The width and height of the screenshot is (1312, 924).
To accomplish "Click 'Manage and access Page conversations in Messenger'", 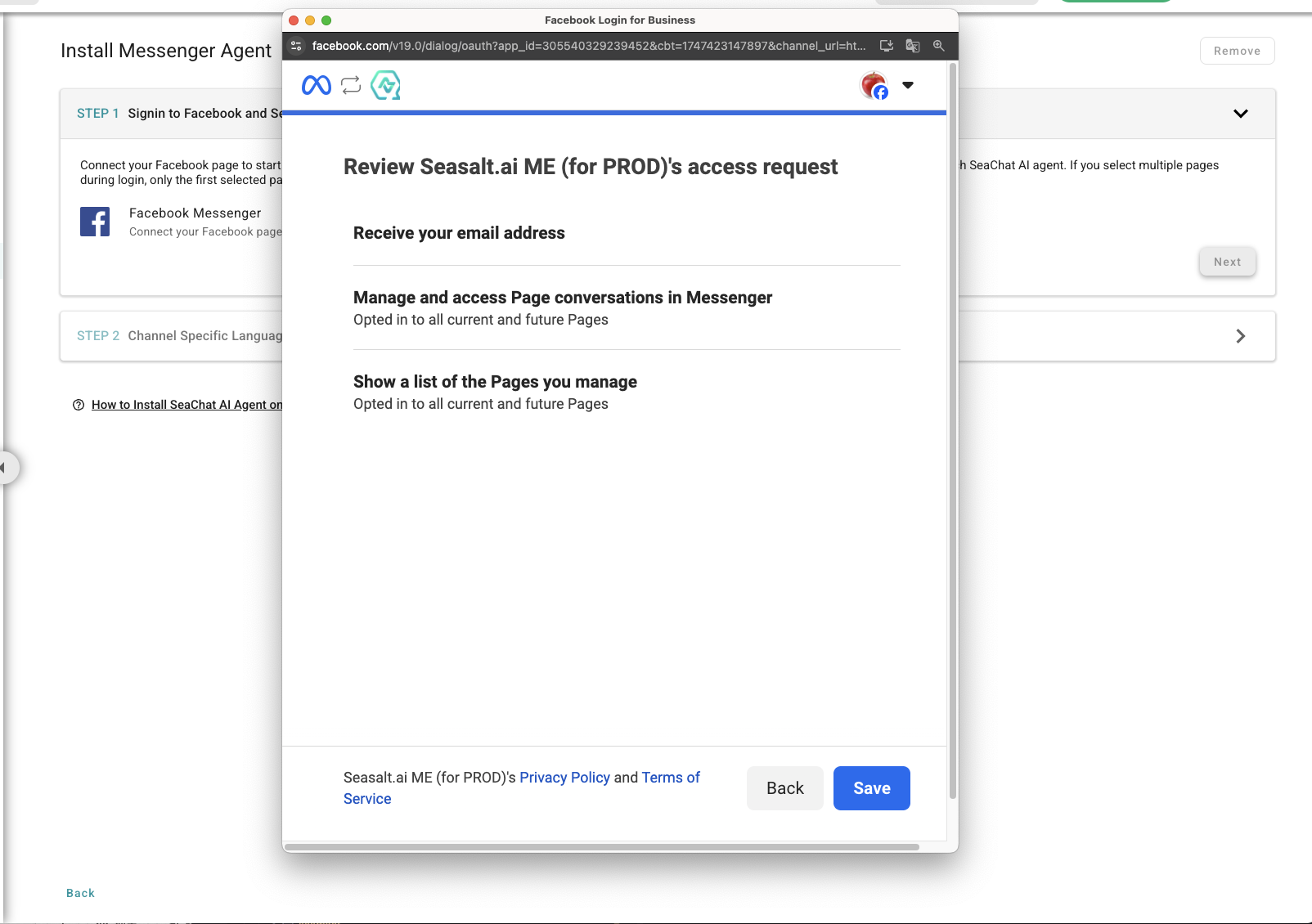I will 563,298.
